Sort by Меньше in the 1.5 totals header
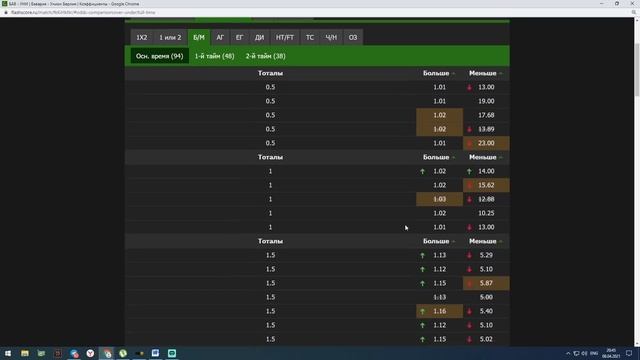 (x=485, y=241)
